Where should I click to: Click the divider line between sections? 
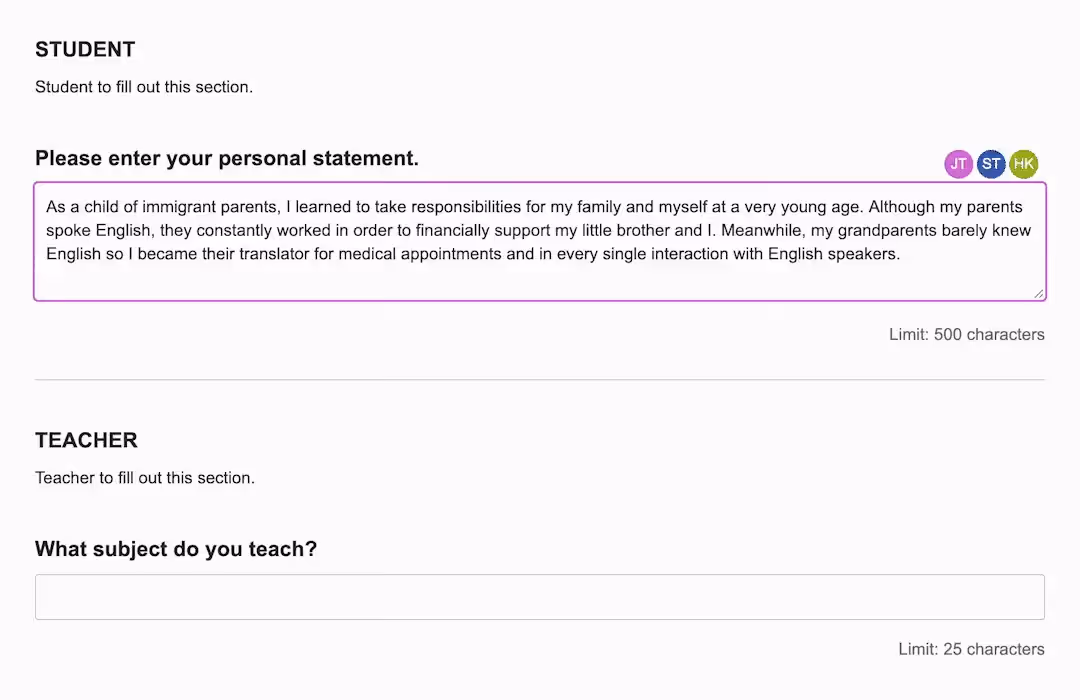coord(540,380)
